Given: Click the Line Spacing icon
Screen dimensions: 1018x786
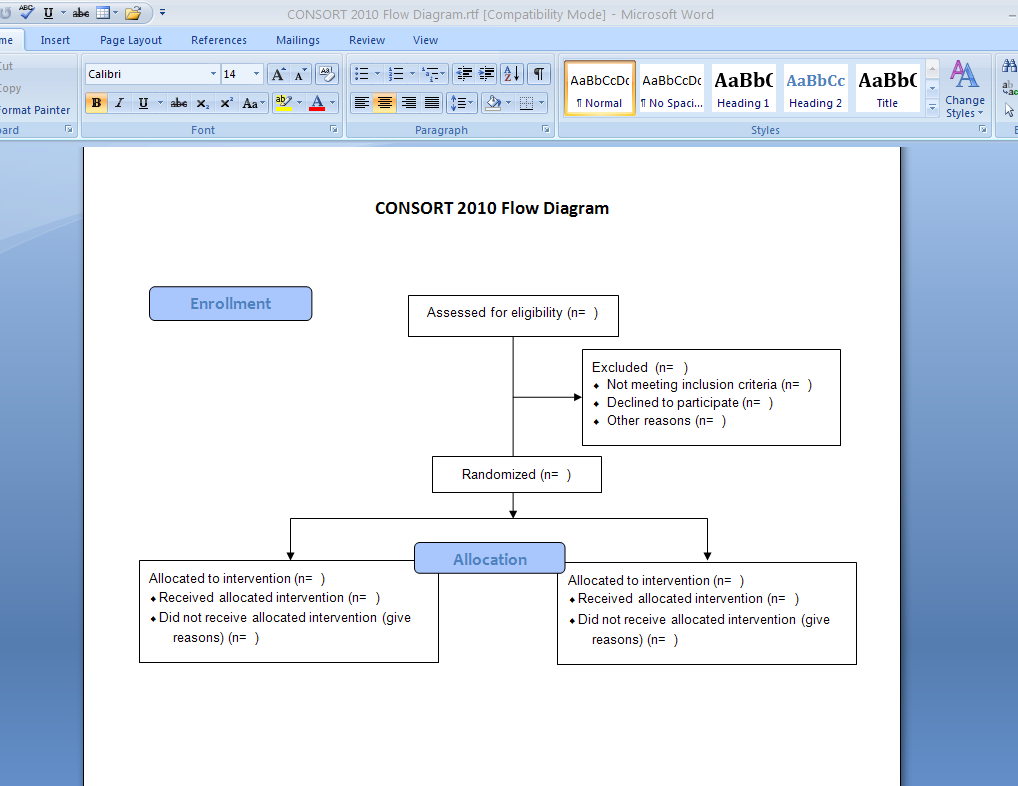Looking at the screenshot, I should [462, 103].
